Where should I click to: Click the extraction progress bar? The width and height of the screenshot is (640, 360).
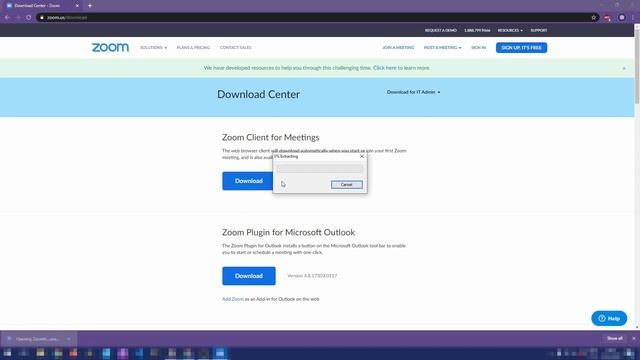coord(320,169)
